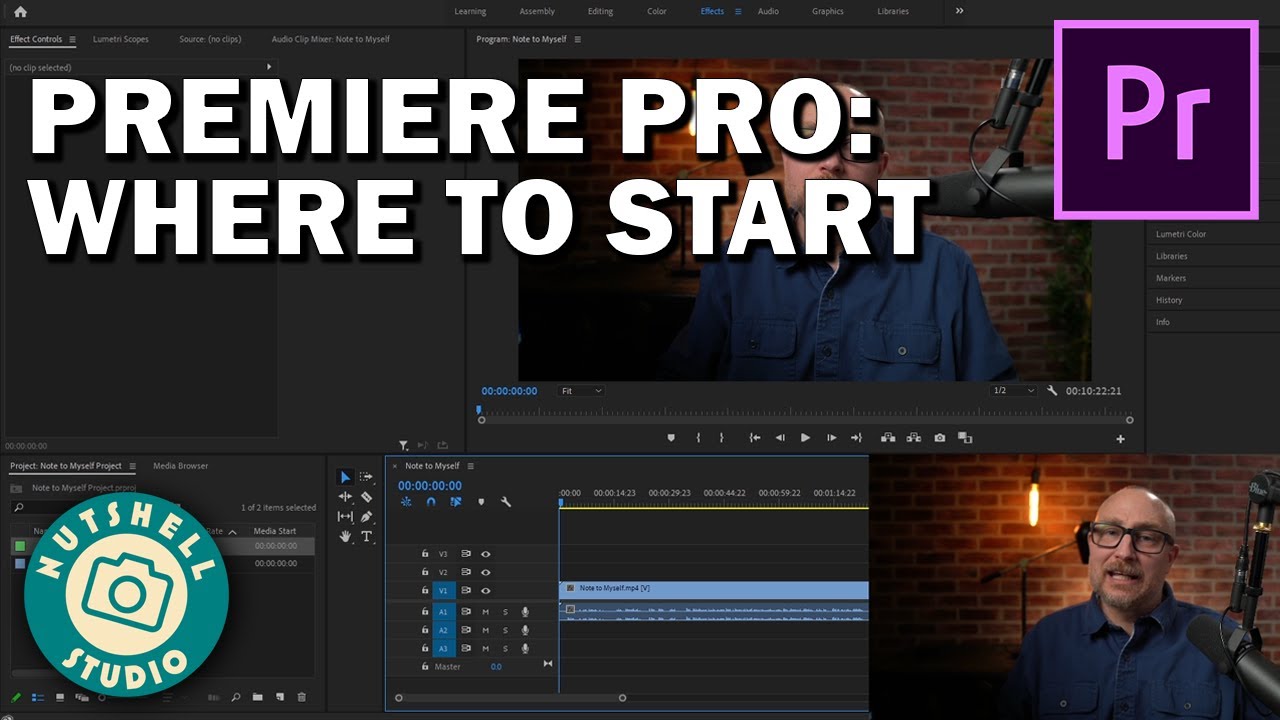1280x720 pixels.
Task: Click Mark Out in Program Monitor
Action: [721, 438]
